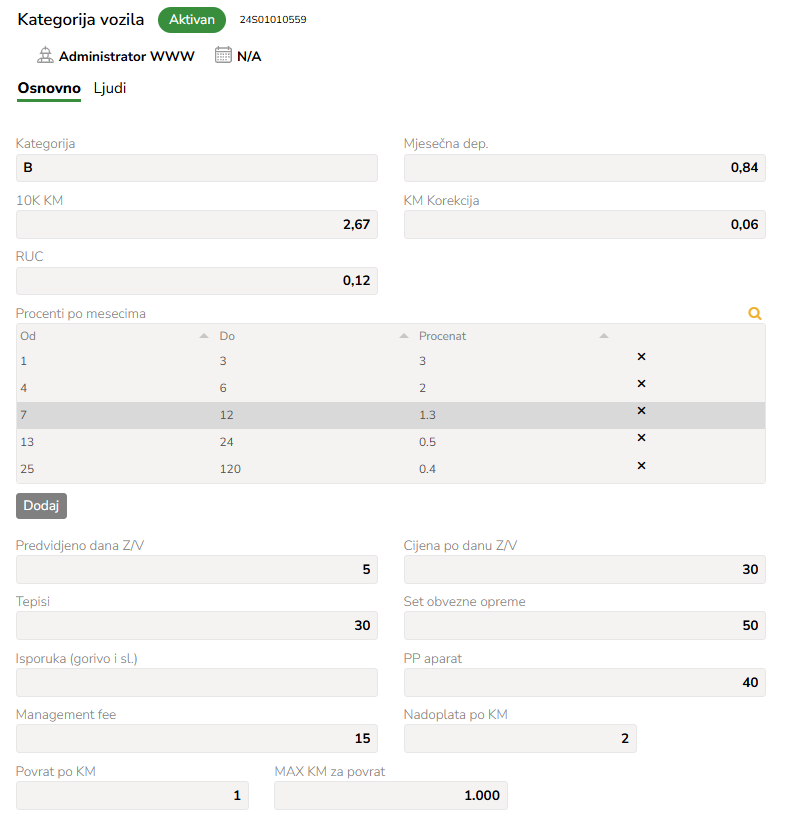The width and height of the screenshot is (795, 823).
Task: Sort table by Do column arrow
Action: [404, 336]
